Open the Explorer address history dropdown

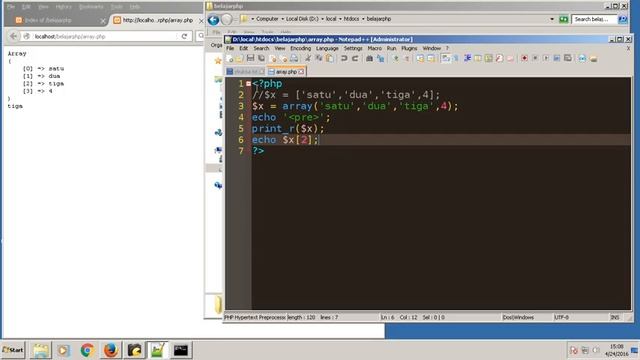click(552, 19)
